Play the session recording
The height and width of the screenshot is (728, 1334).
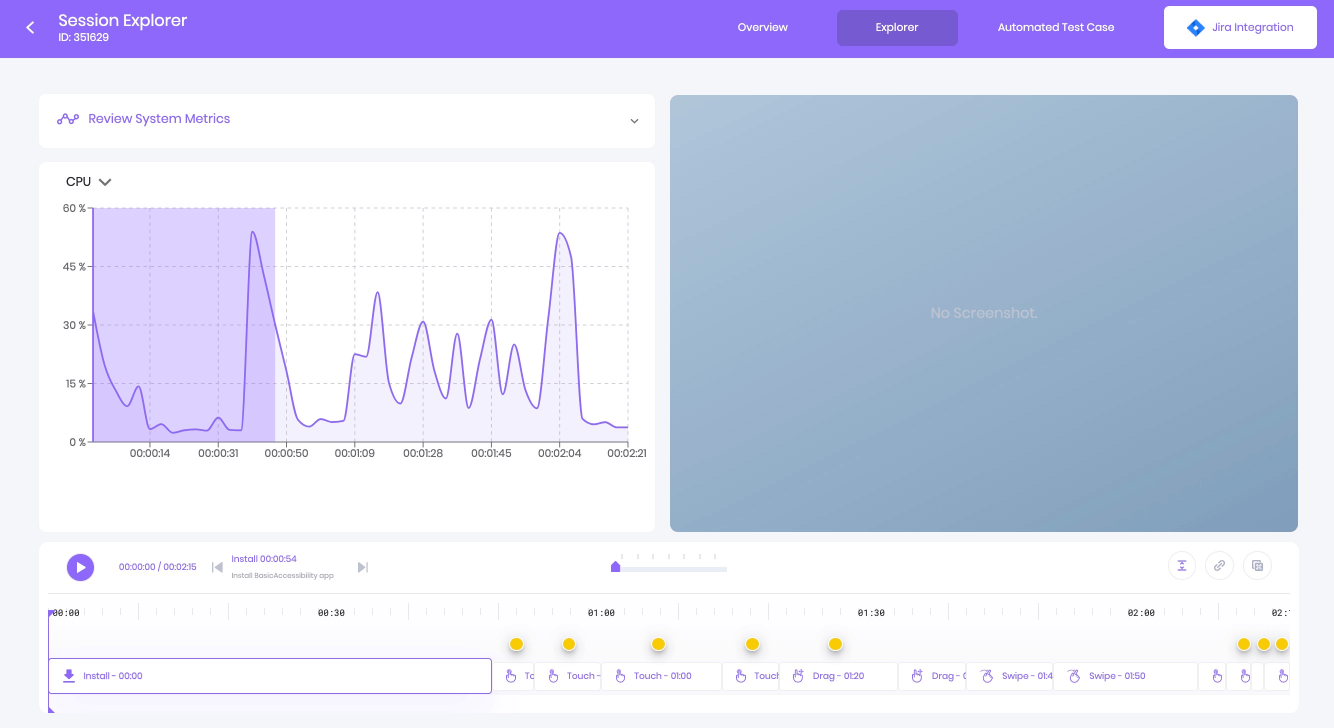[80, 567]
